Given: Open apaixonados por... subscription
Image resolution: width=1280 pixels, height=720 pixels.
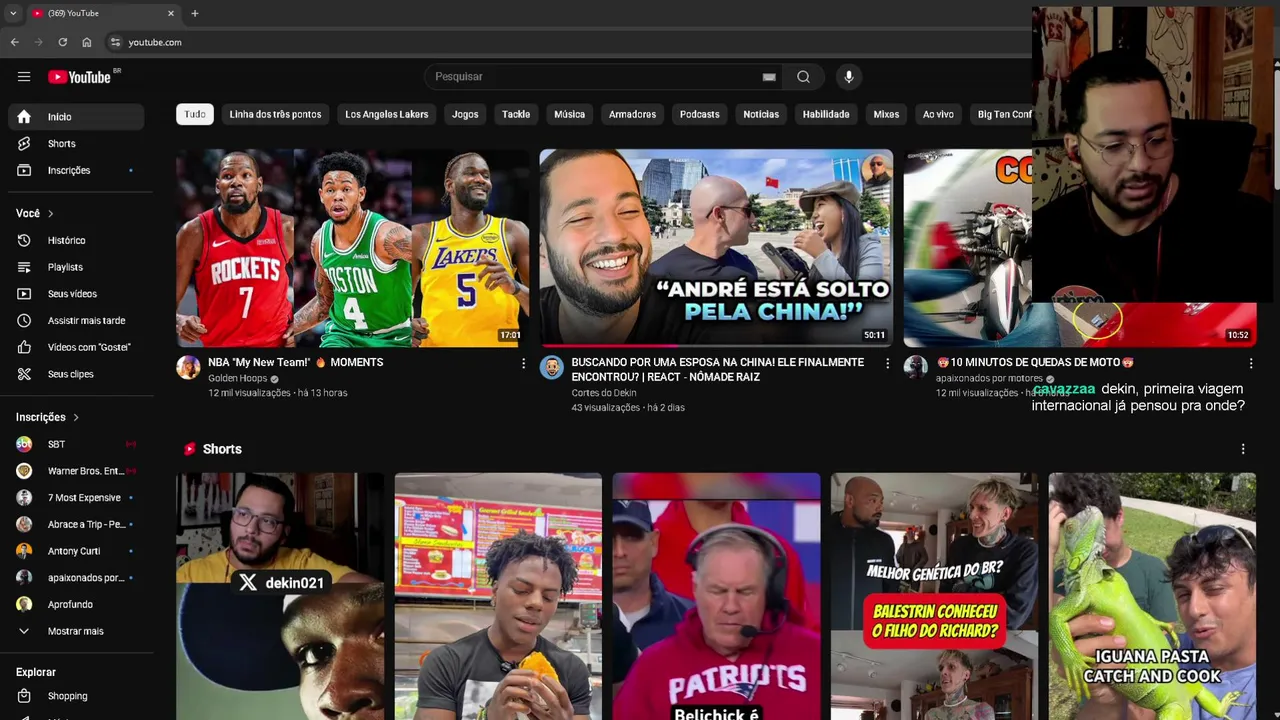Looking at the screenshot, I should 76,578.
